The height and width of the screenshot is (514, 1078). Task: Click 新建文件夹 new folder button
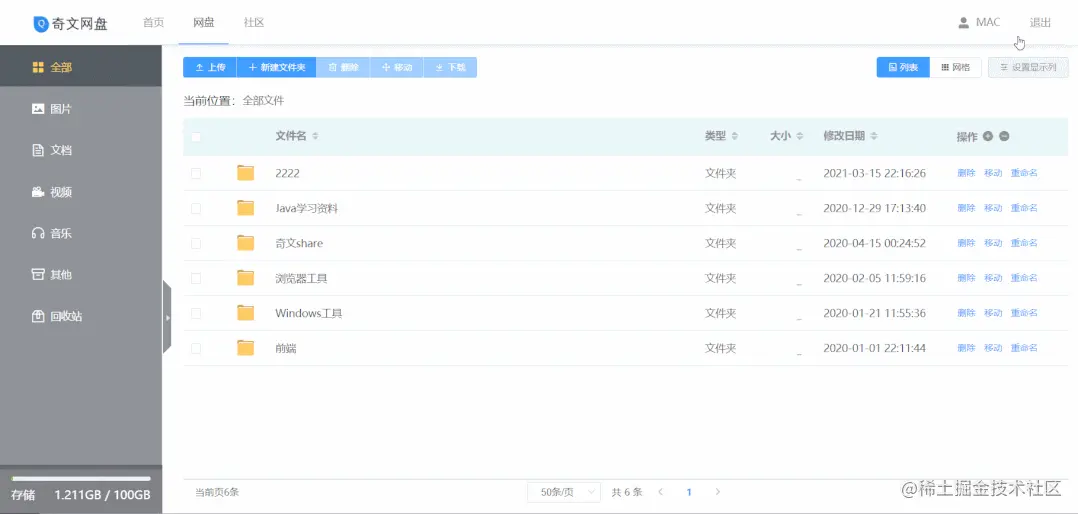276,67
